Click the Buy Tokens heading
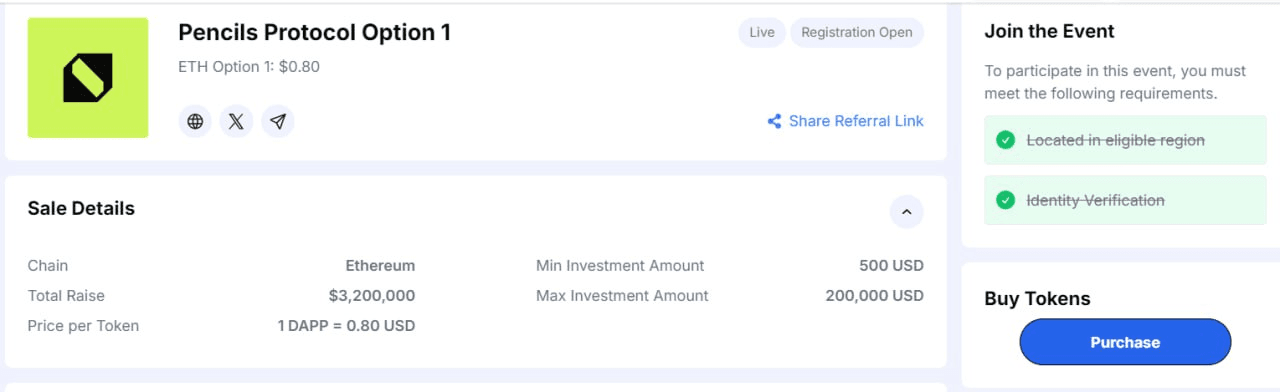This screenshot has height=392, width=1280. (1037, 298)
